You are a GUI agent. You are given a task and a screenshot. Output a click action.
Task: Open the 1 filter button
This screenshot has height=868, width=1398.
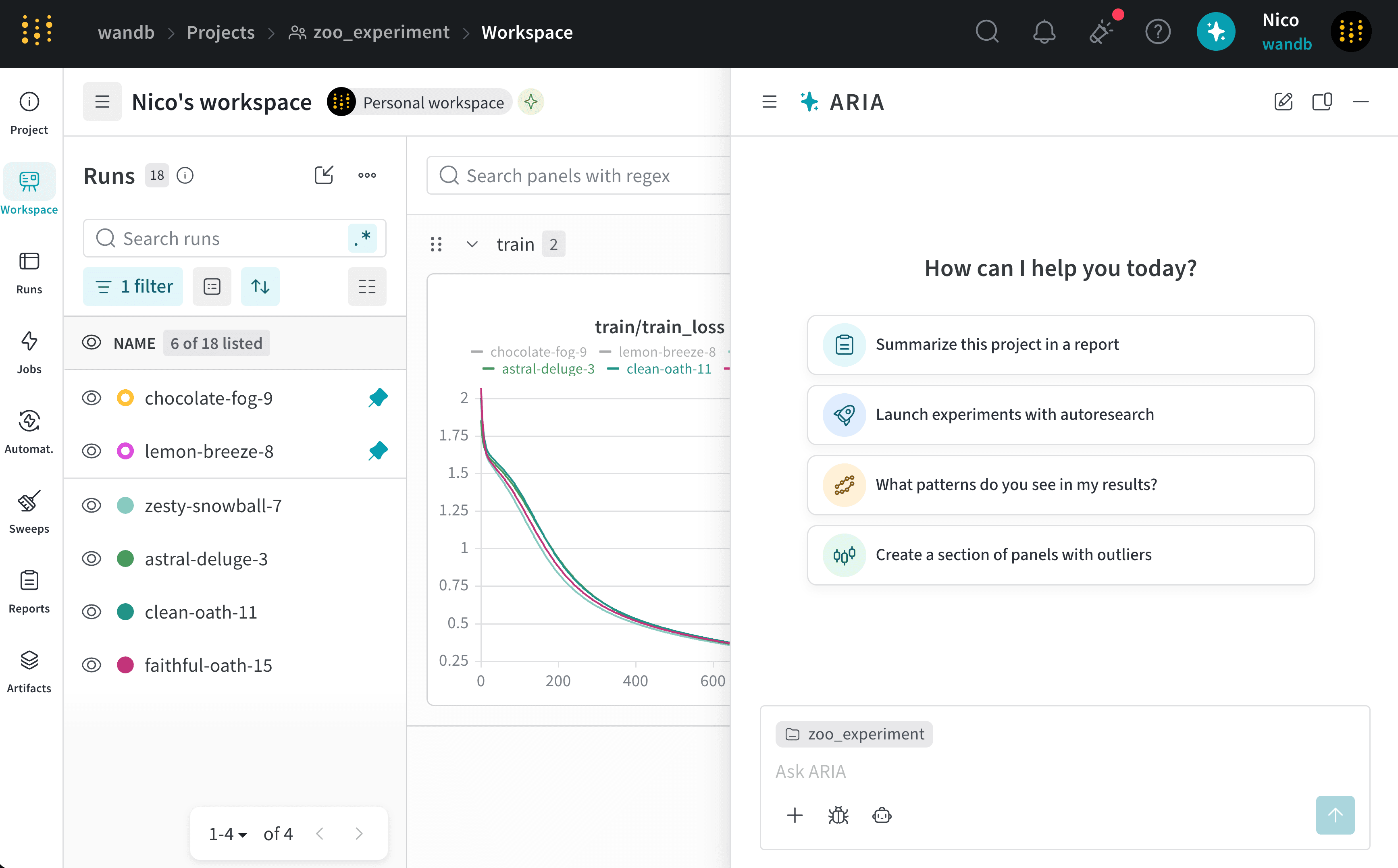pos(133,286)
